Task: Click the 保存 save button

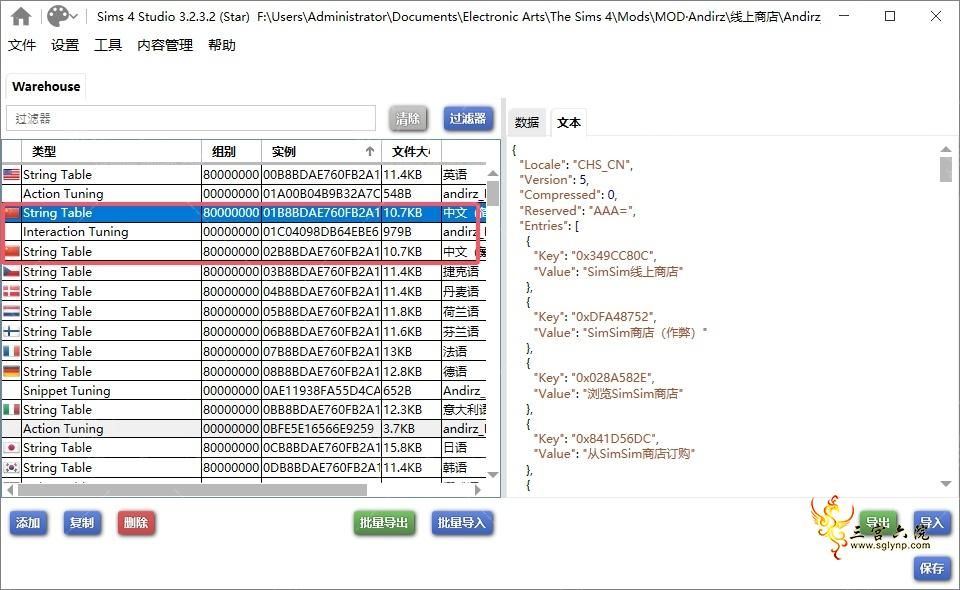Action: pos(932,568)
